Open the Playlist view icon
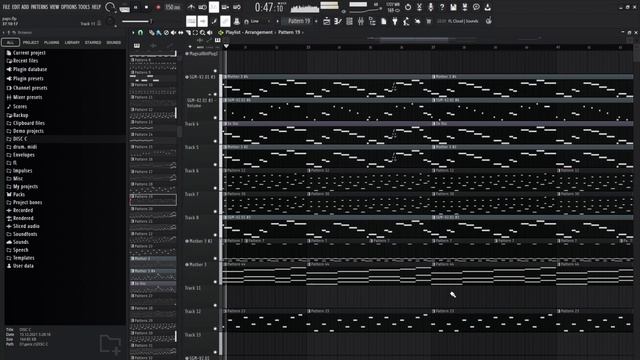Screen dimensions: 640x360 [327, 21]
